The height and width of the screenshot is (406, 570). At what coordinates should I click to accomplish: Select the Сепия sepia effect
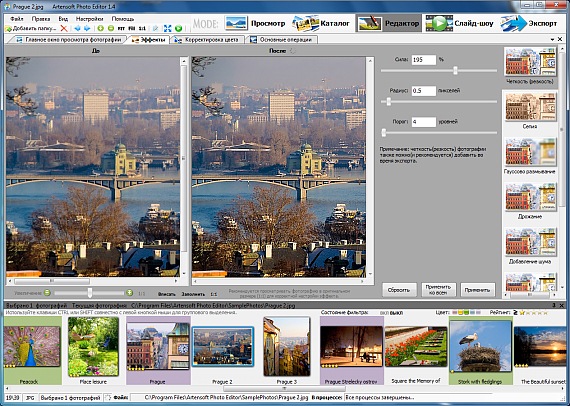point(530,110)
